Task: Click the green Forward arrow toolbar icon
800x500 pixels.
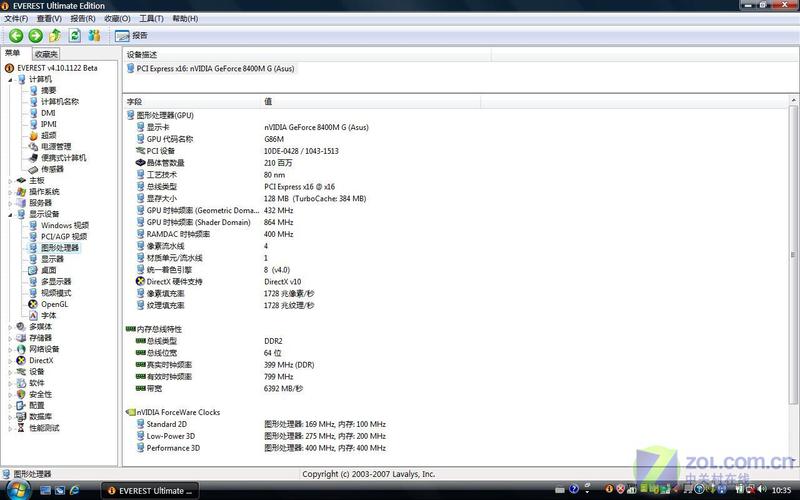Action: point(35,35)
